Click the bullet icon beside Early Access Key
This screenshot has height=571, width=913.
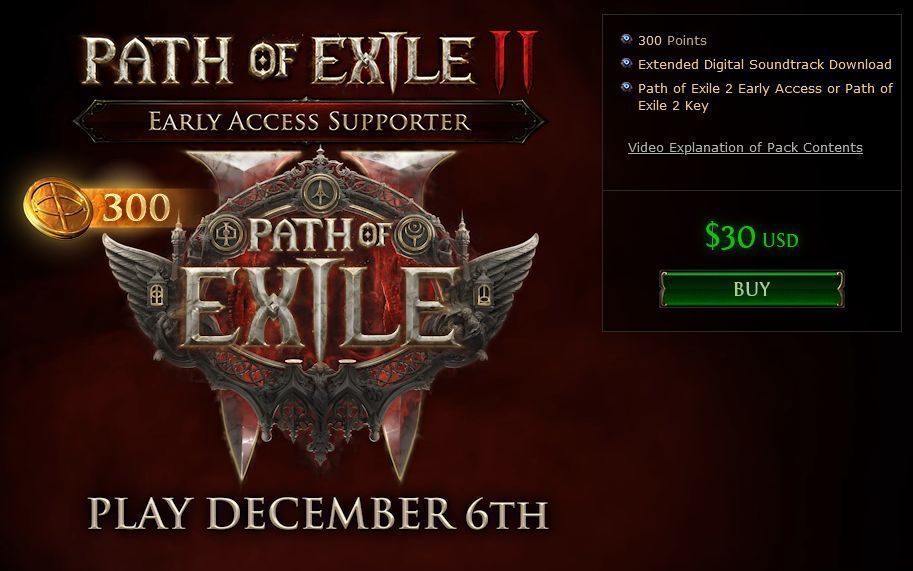tap(626, 87)
